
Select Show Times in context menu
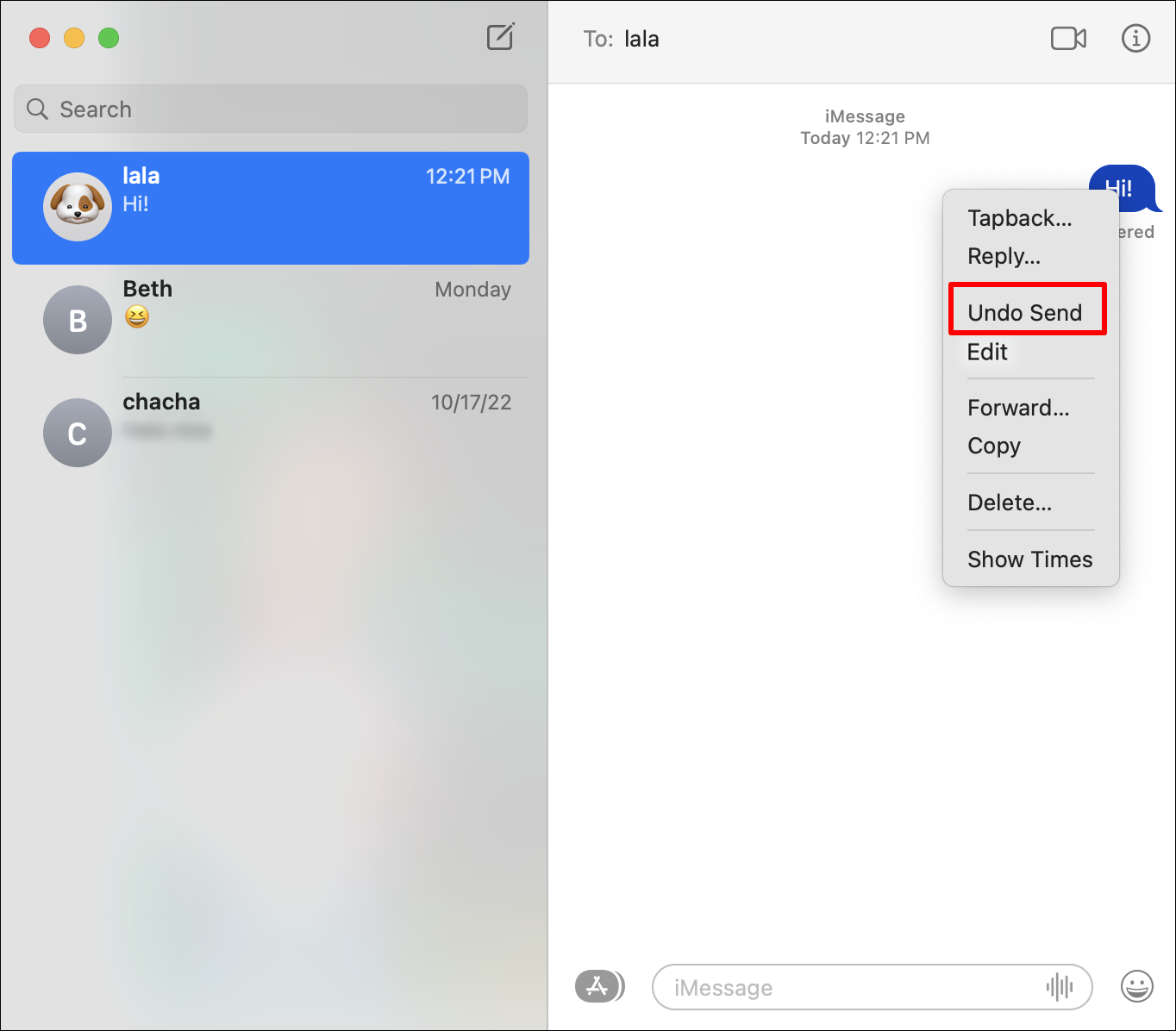(x=1030, y=559)
